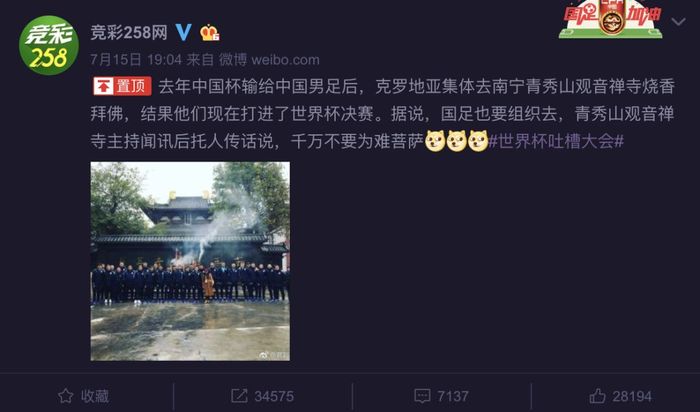Enlarge the temple group photo
The width and height of the screenshot is (700, 412).
click(190, 261)
